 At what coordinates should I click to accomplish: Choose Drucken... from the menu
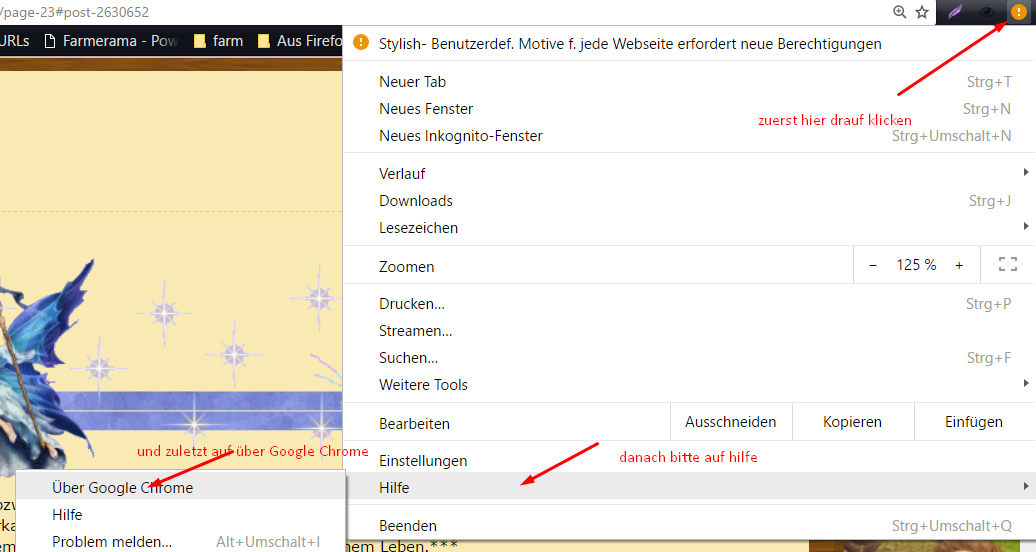[x=689, y=304]
